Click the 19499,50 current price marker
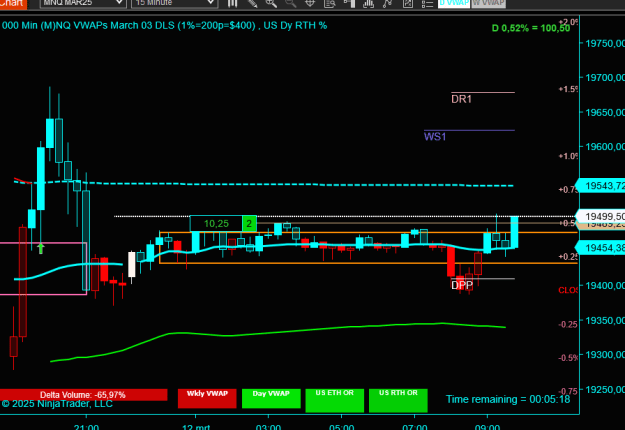 click(601, 216)
